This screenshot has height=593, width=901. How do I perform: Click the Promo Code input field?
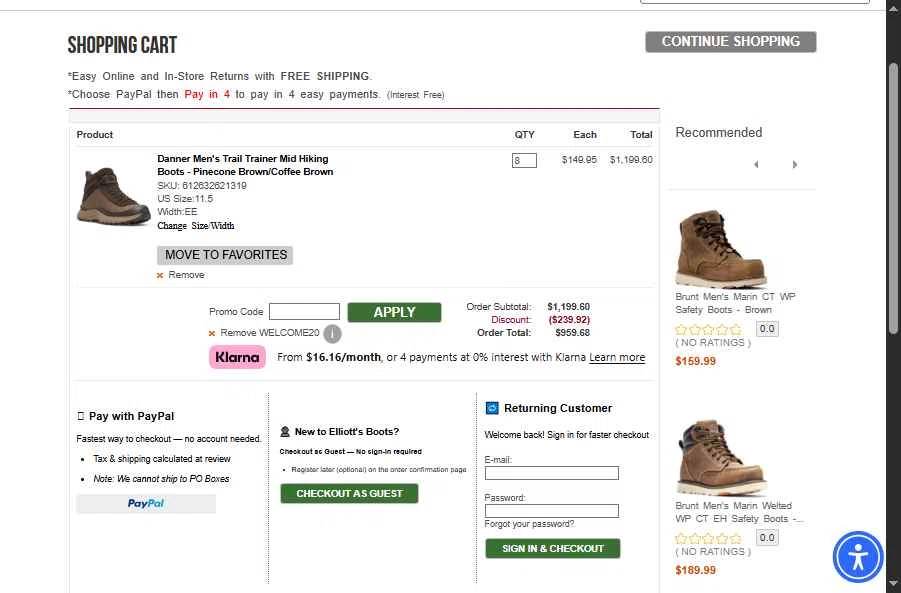pos(305,311)
